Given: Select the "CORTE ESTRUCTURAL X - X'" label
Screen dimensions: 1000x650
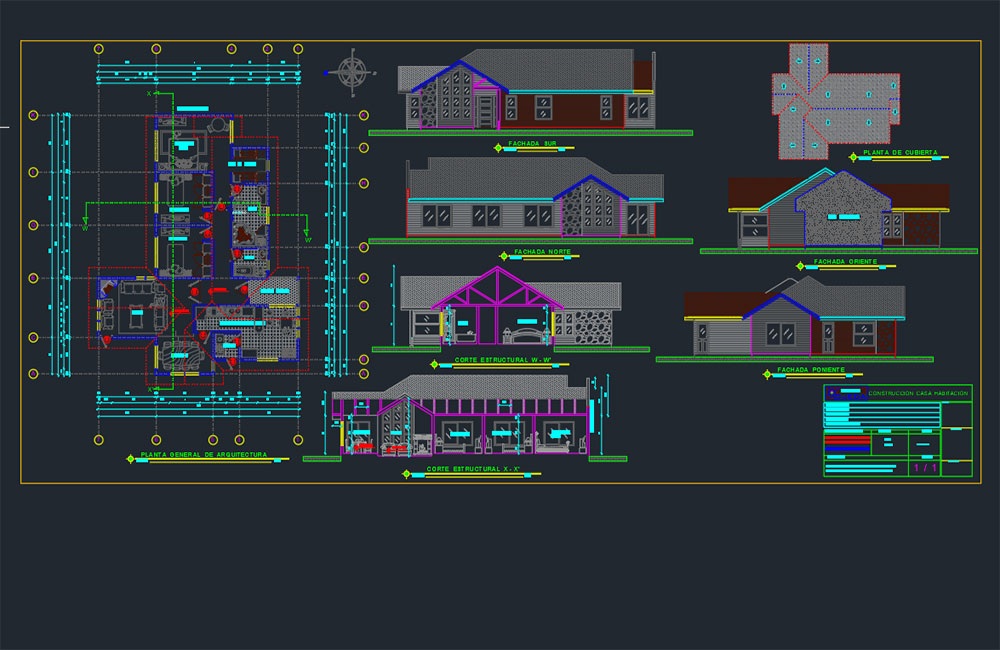Looking at the screenshot, I should 473,469.
